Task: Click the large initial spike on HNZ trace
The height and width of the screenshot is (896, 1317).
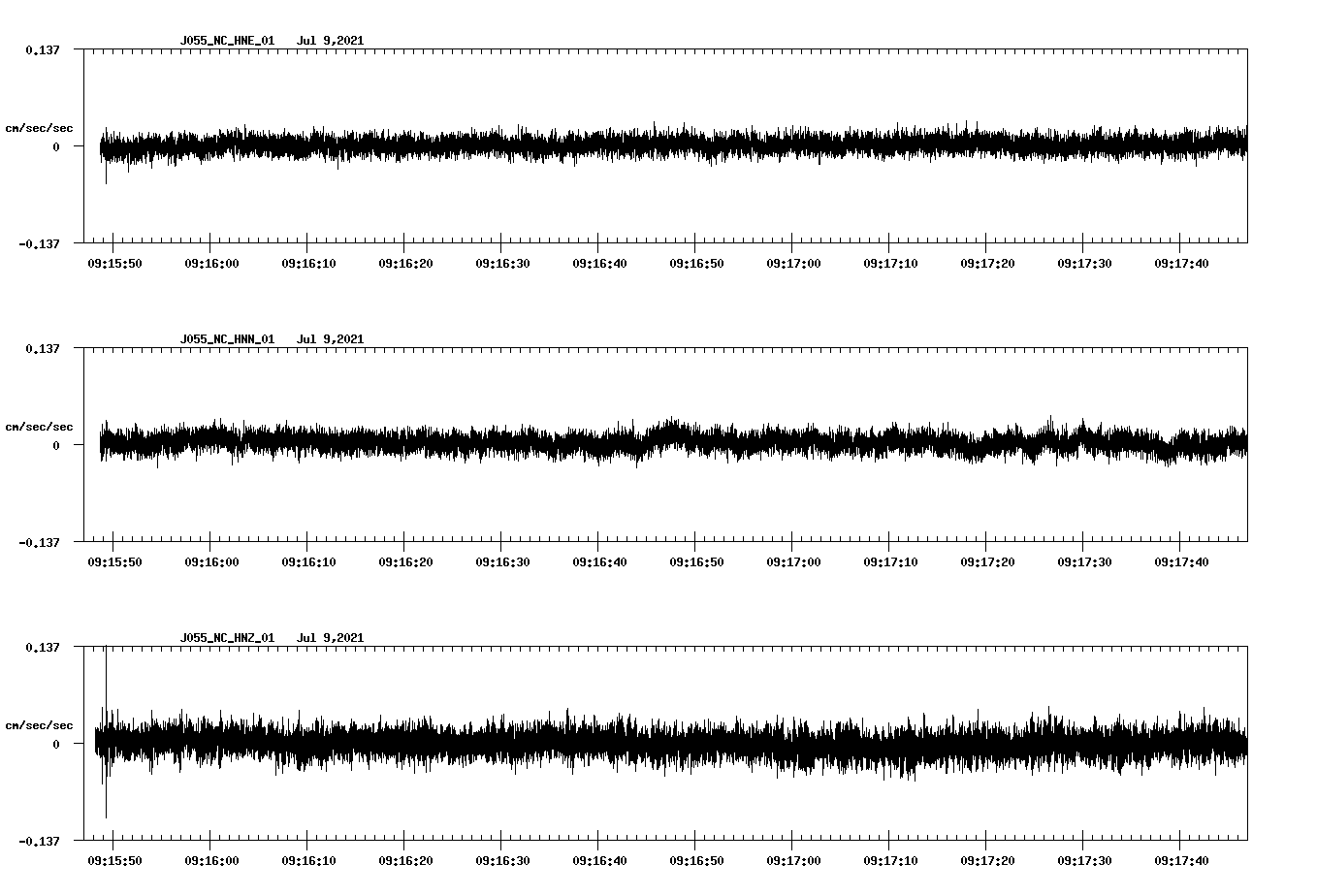Action: click(106, 732)
